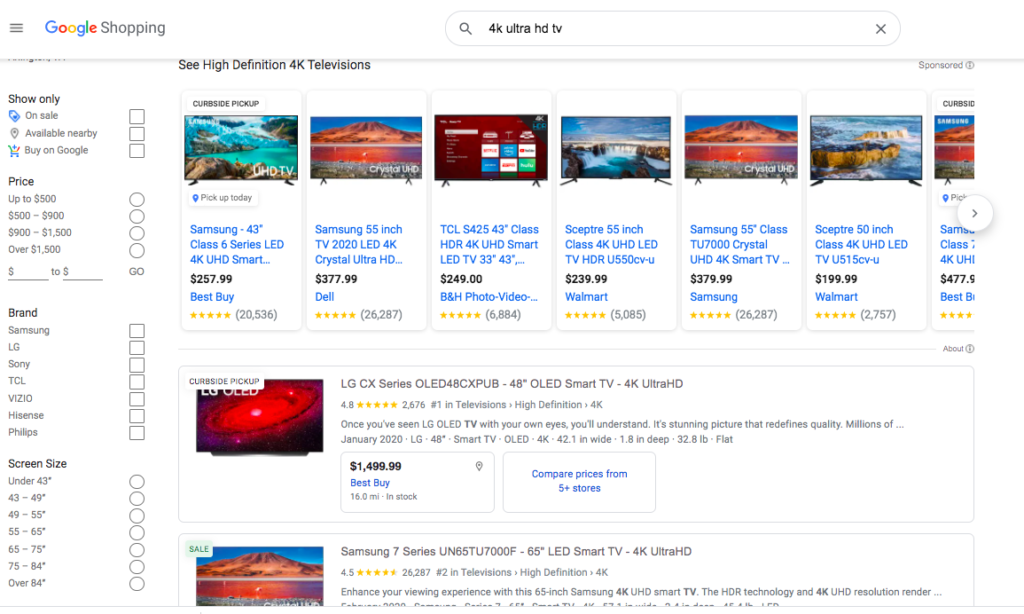Tick the Buy on Google checkbox

[136, 151]
